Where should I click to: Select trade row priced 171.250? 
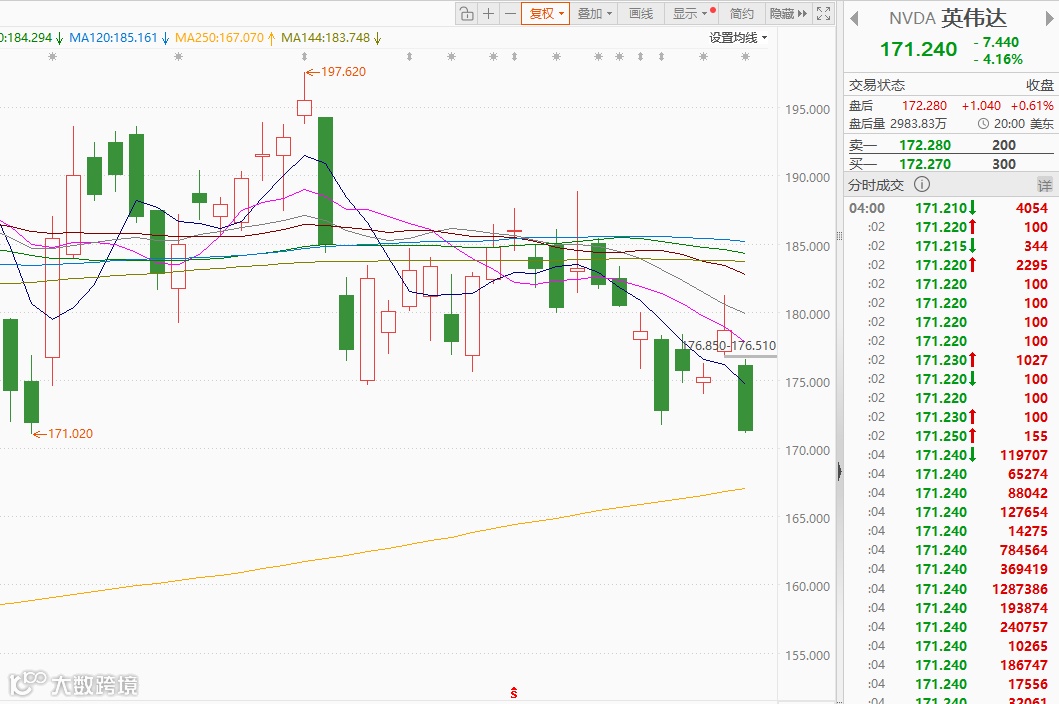(x=949, y=436)
